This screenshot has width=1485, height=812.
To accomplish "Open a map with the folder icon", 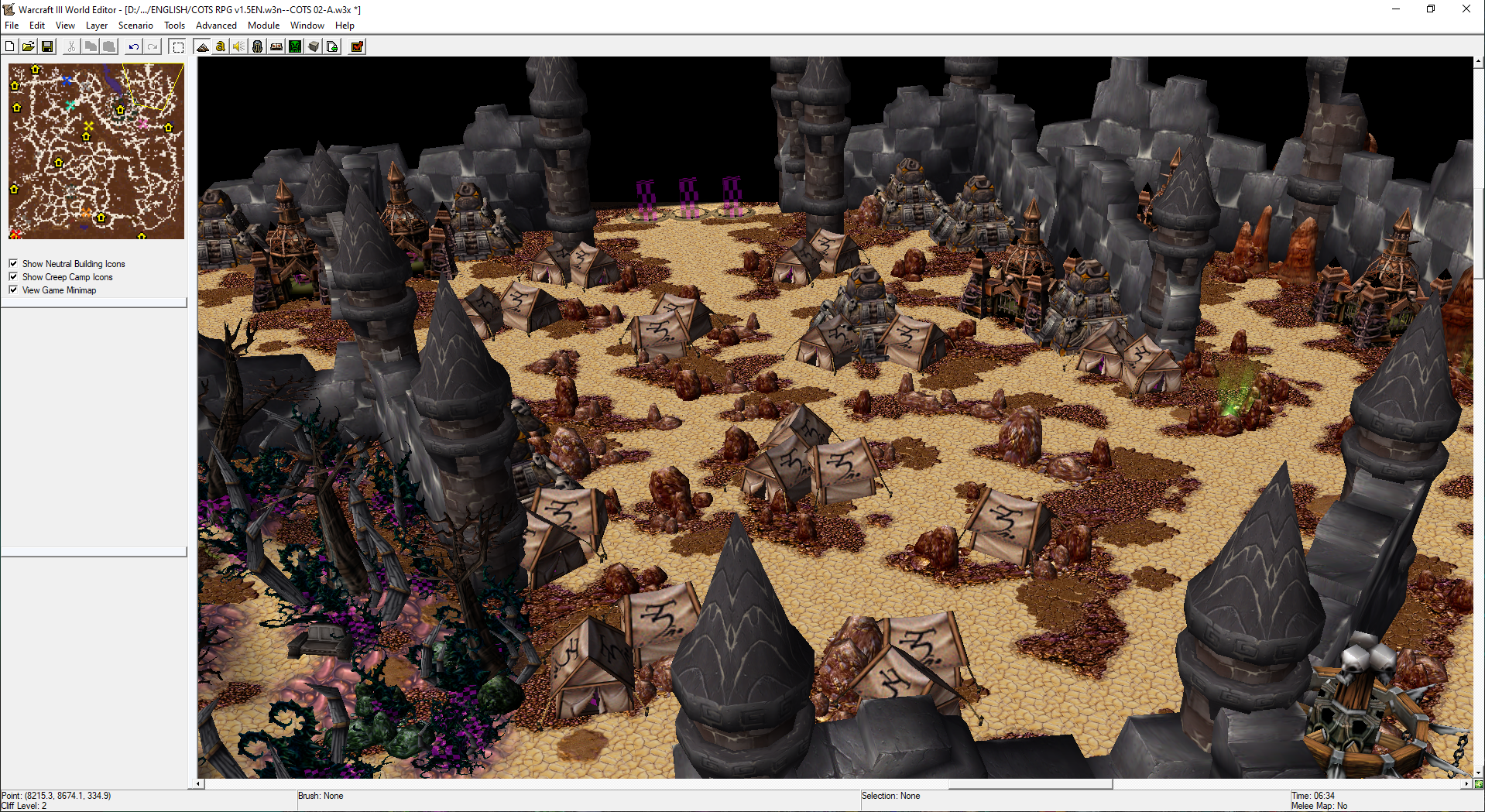I will 29,46.
